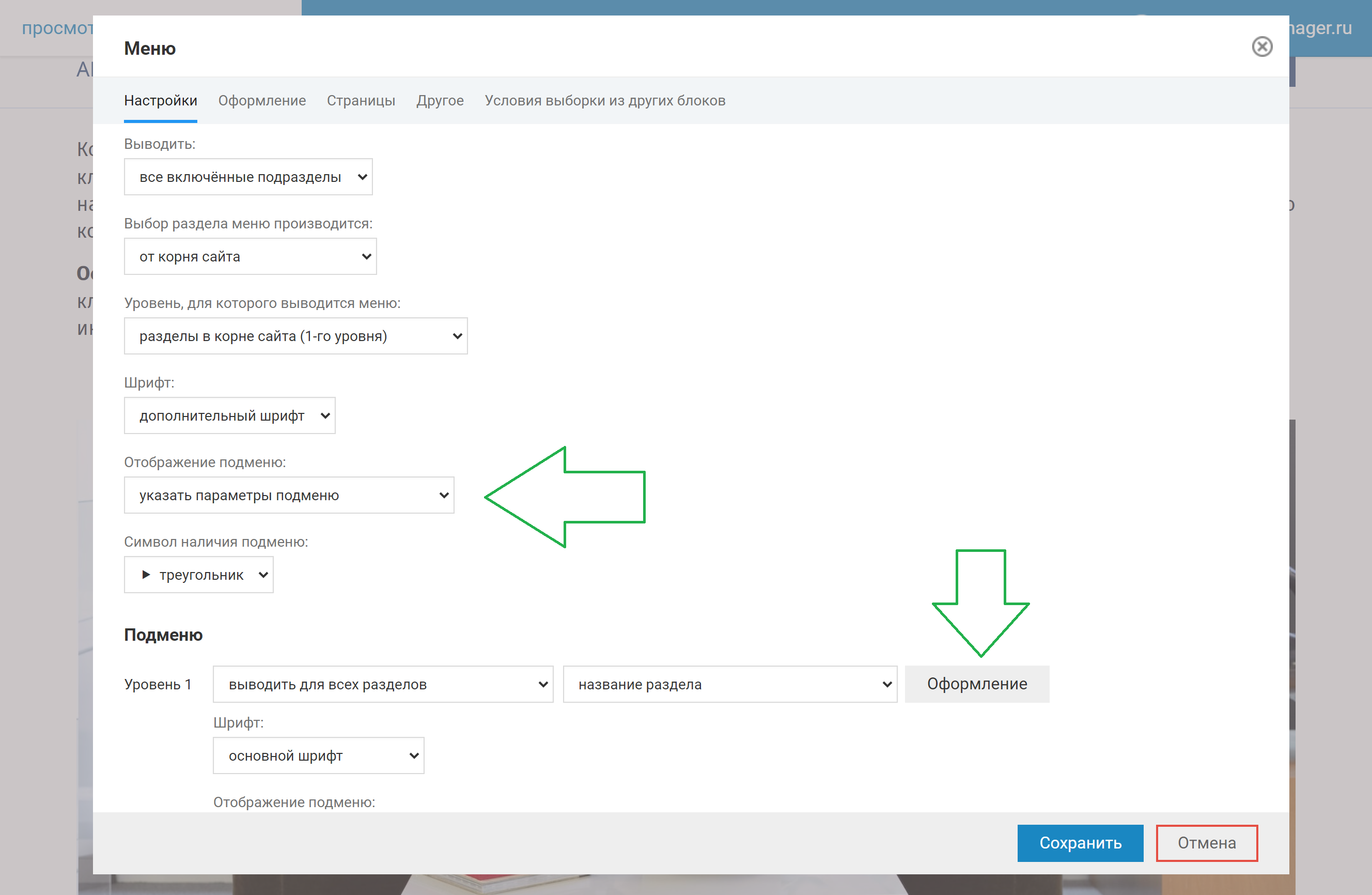
Task: Open 'от корня сайта' dropdown
Action: [x=250, y=257]
